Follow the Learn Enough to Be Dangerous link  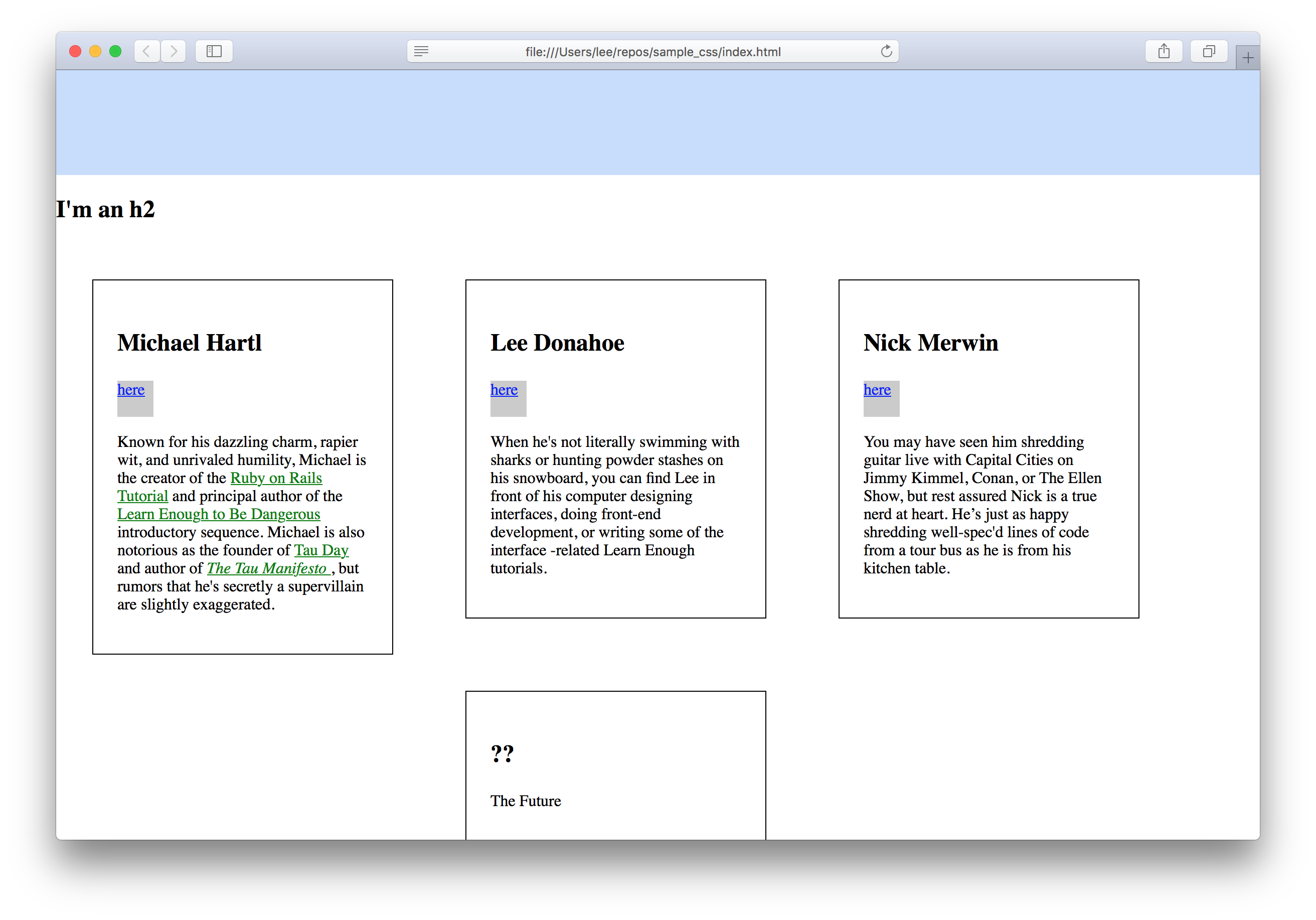pyautogui.click(x=218, y=514)
